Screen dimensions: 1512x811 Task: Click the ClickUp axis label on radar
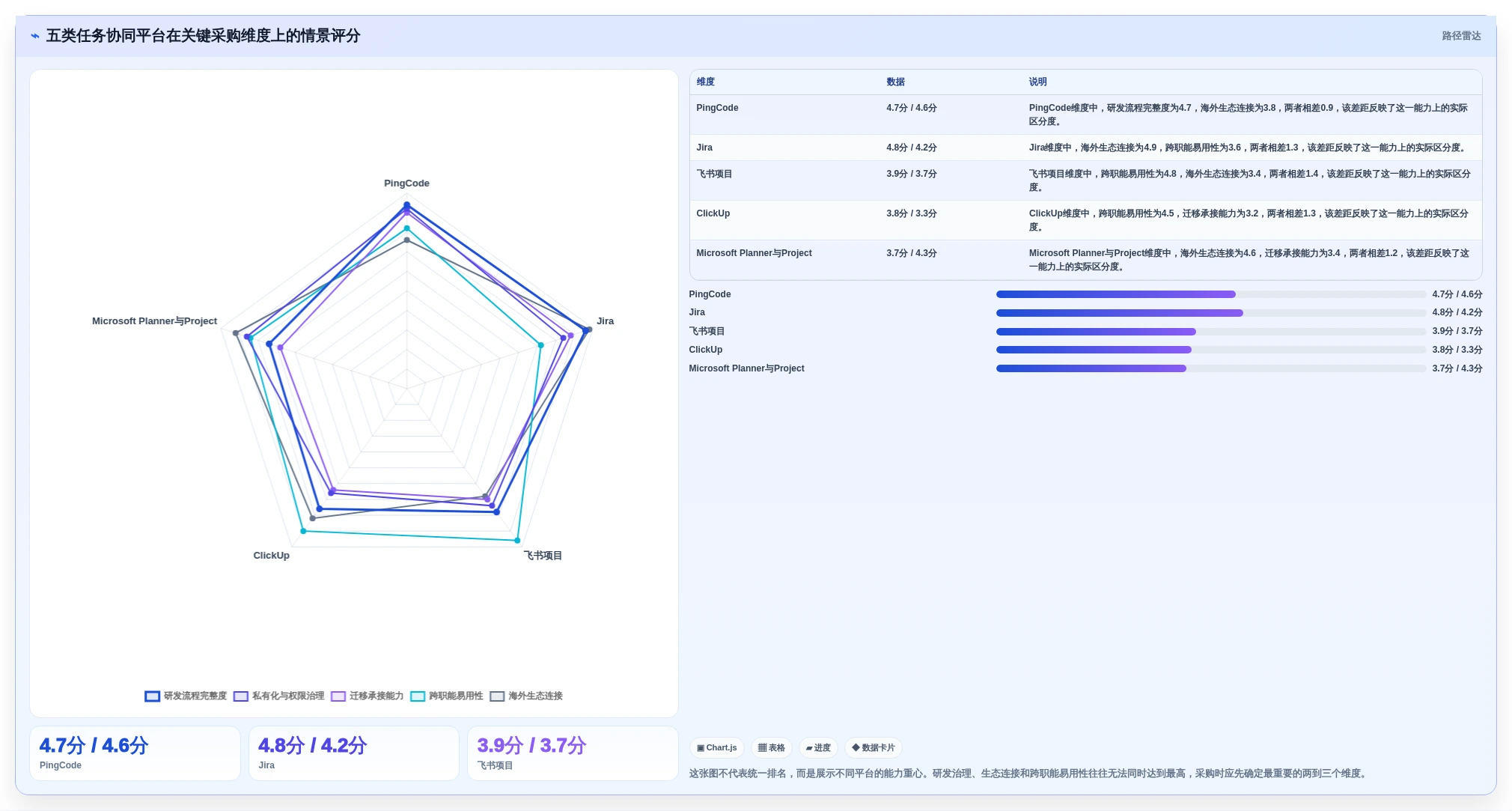coord(271,556)
